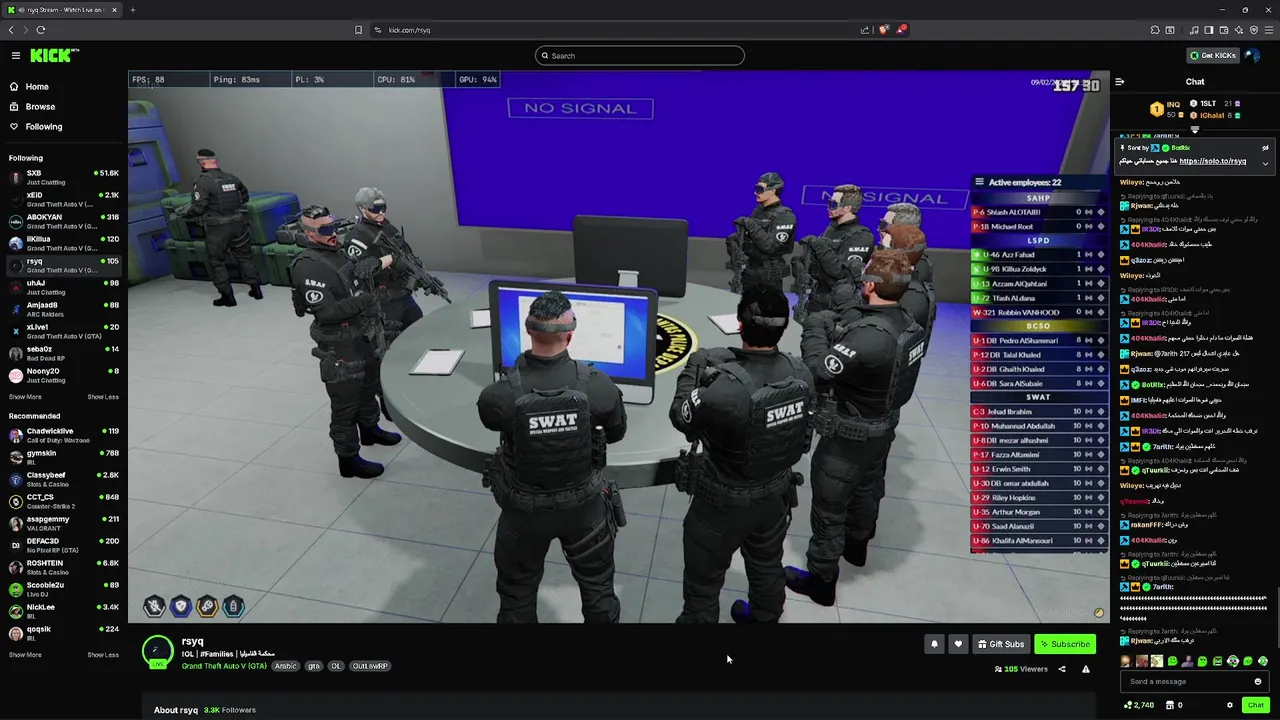Image resolution: width=1280 pixels, height=720 pixels.
Task: Open ABOKYAN channel in Following list
Action: click(x=64, y=221)
